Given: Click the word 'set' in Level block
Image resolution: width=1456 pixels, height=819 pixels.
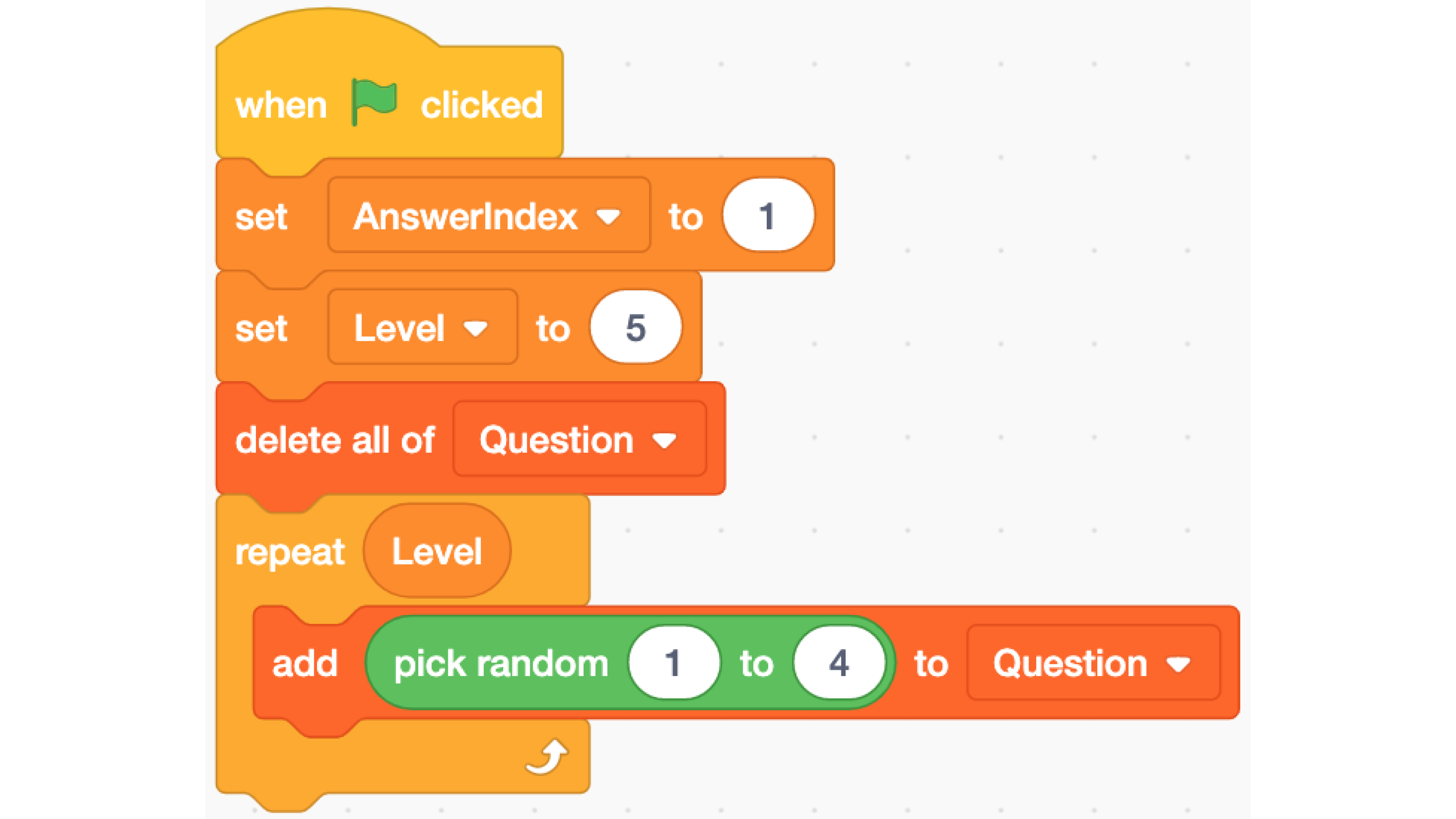Looking at the screenshot, I should (x=261, y=328).
